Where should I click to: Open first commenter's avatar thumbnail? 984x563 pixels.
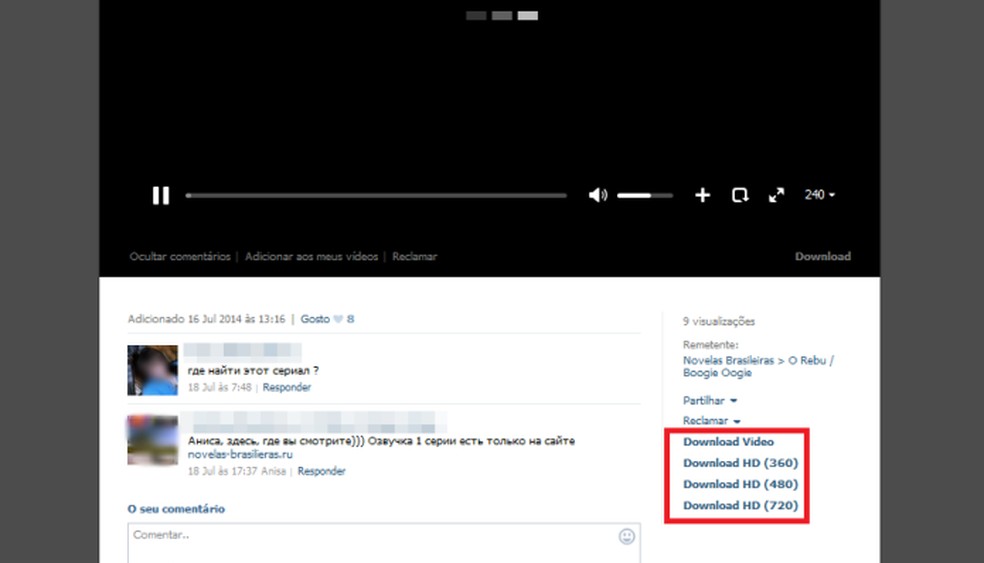[152, 370]
